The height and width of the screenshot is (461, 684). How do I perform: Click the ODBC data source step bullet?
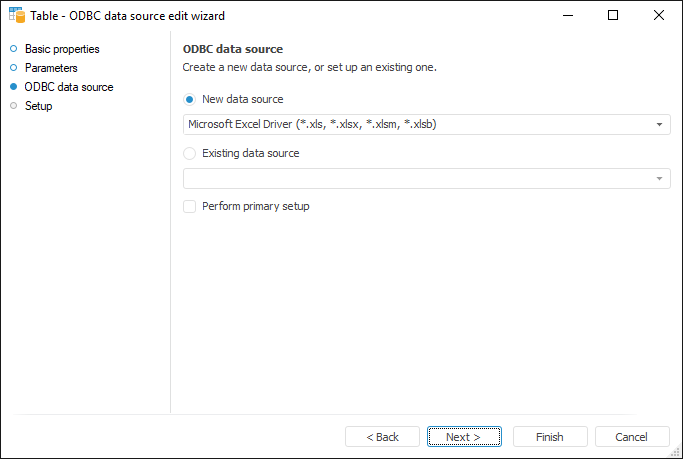tap(14, 87)
